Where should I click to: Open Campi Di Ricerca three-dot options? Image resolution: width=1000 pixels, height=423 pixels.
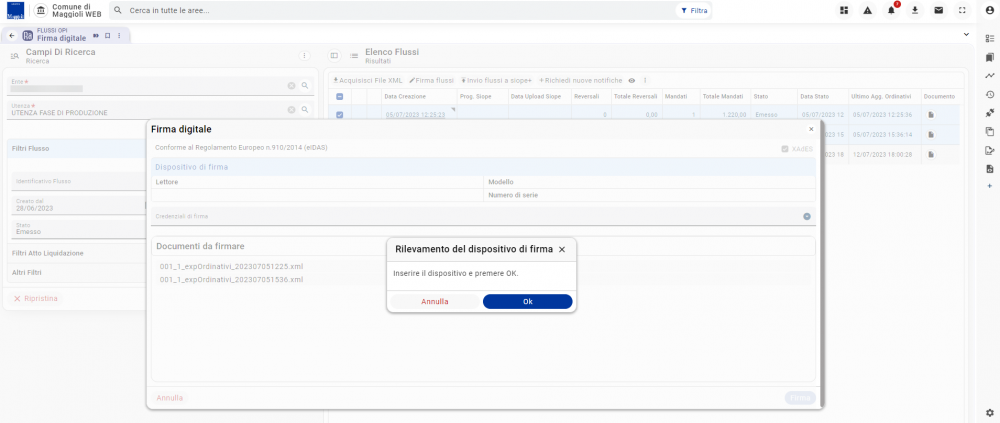click(x=305, y=56)
